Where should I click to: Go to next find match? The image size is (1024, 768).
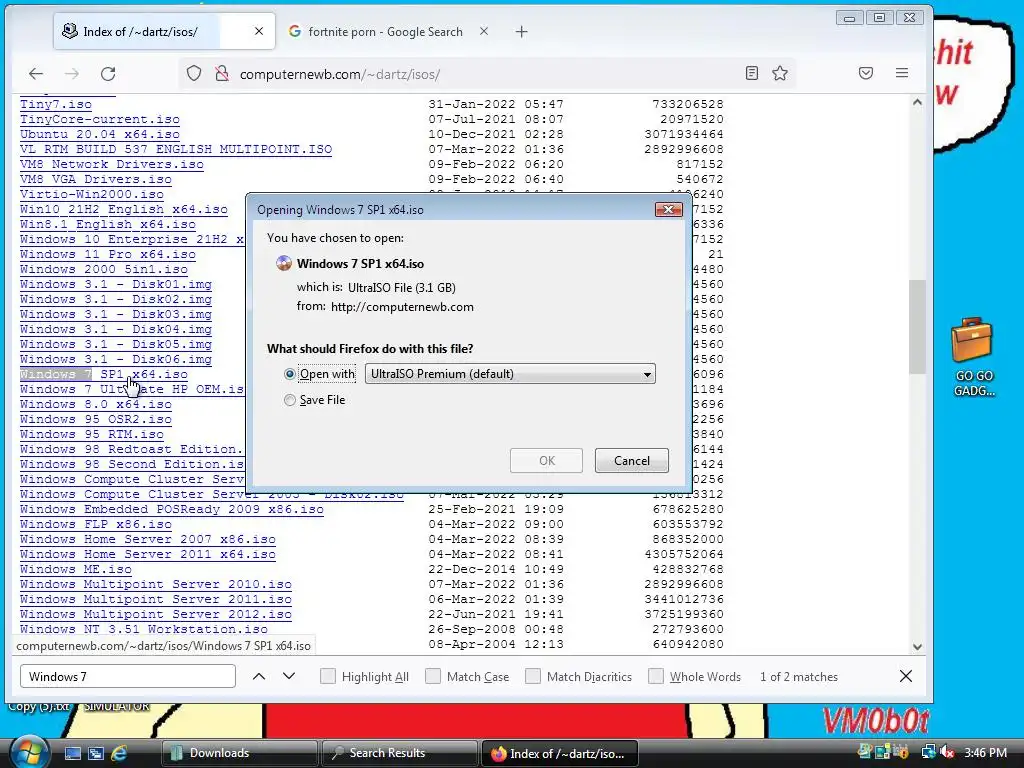pyautogui.click(x=289, y=677)
